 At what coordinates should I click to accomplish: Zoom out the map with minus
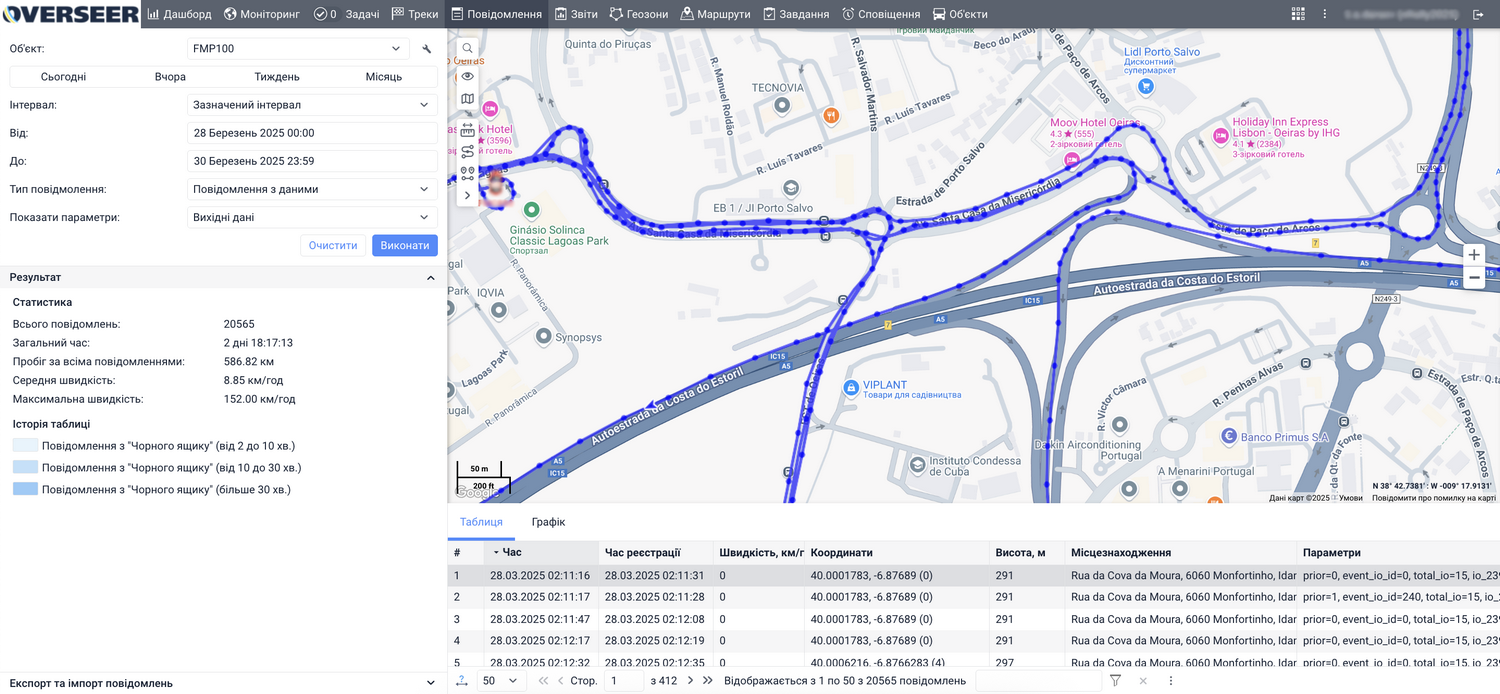pos(1474,278)
